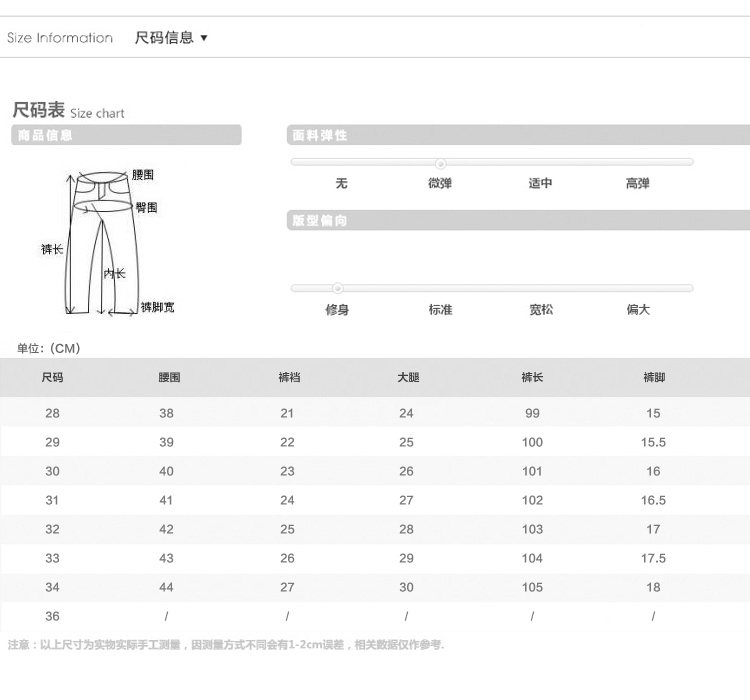Click the 裤长 column header
The height and width of the screenshot is (700, 750).
(532, 377)
